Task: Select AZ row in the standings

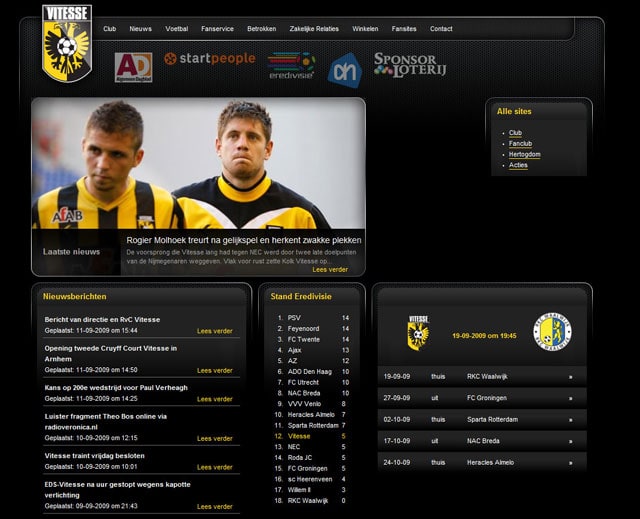Action: (312, 361)
